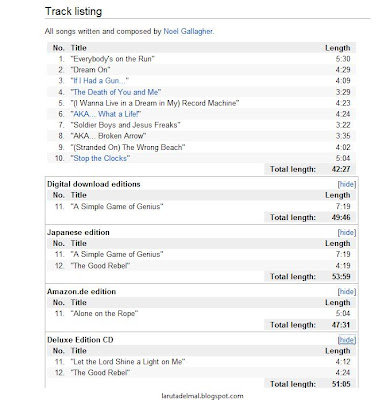Open "AKA... What a Life!" link
Screen dimensions: 390x400
[x=106, y=114]
